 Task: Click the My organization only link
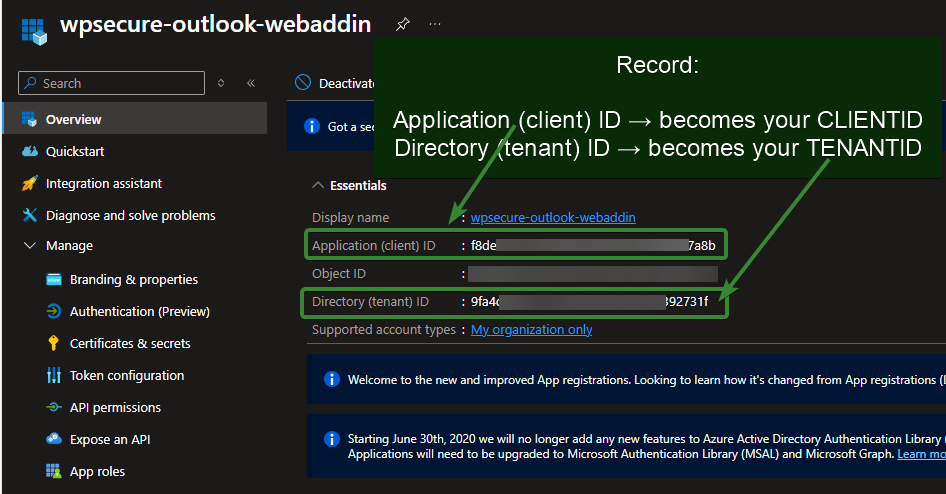(531, 330)
